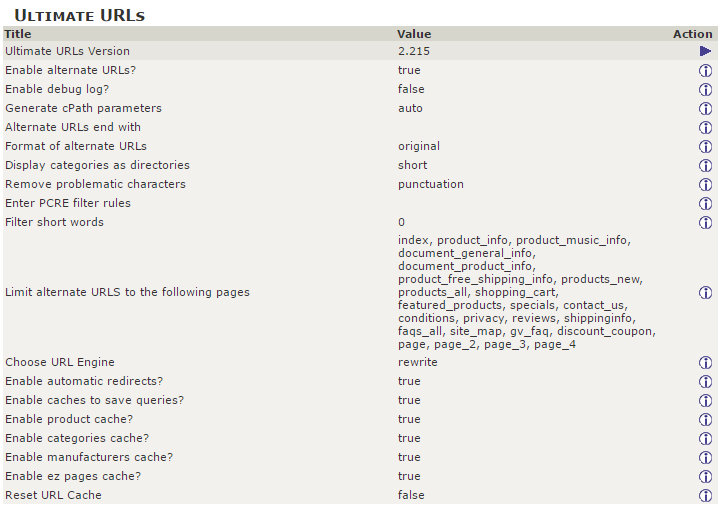Click the Choose URL Engine row title

click(60, 362)
